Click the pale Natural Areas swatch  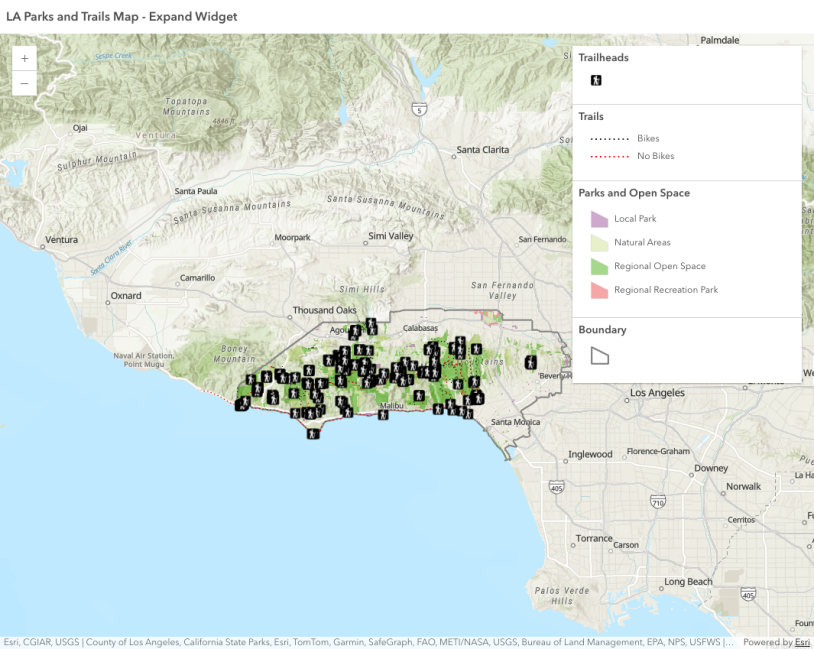(x=599, y=243)
